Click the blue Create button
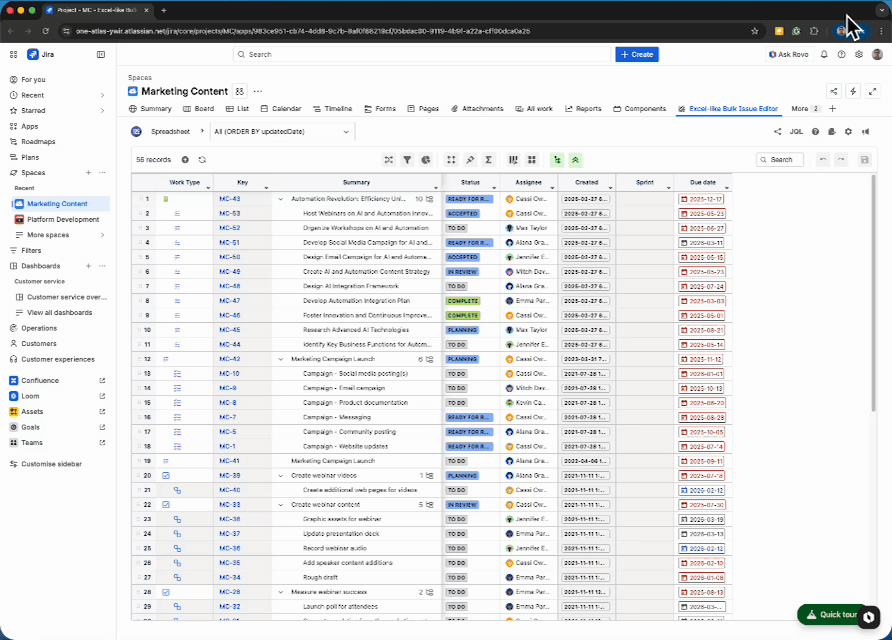892x640 pixels. coord(637,54)
